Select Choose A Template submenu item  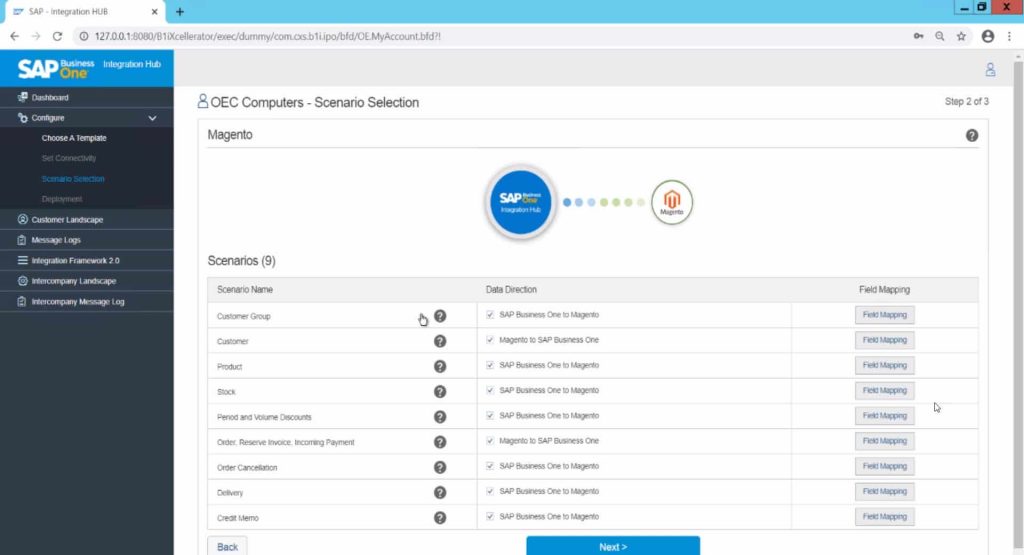pyautogui.click(x=74, y=138)
